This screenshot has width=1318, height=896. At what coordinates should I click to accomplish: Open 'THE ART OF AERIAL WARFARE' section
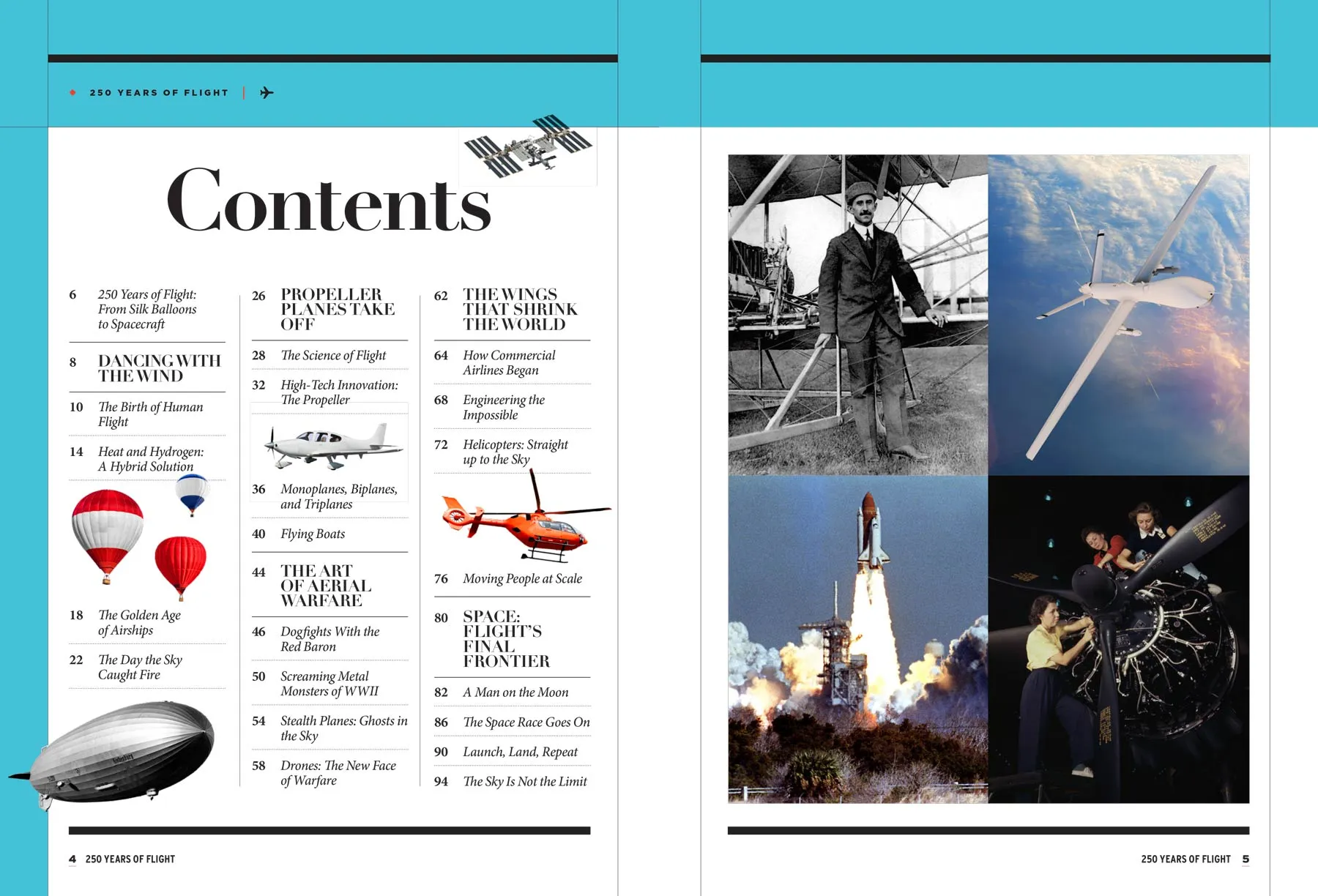point(326,586)
